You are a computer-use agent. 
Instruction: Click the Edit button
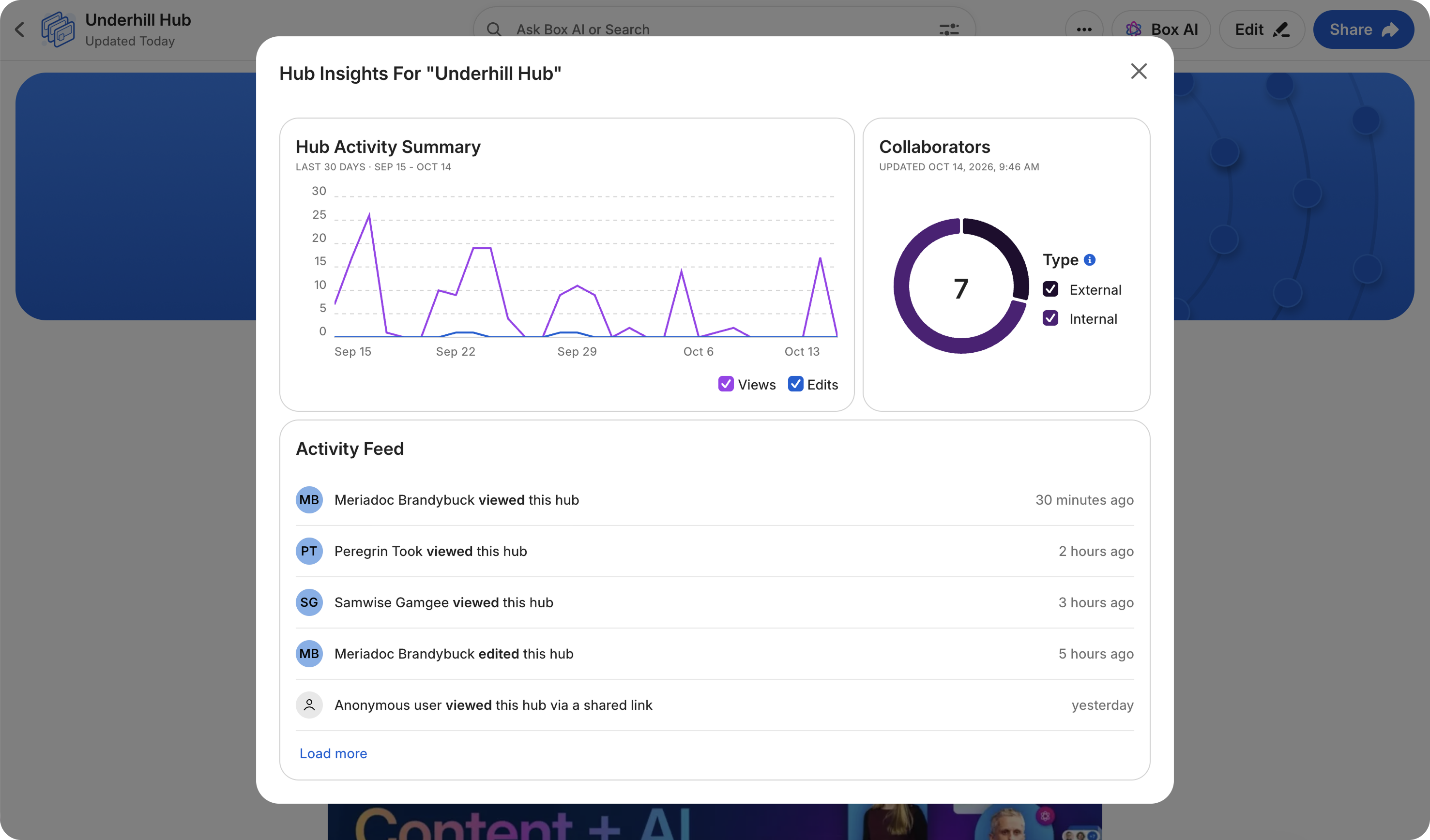point(1262,30)
